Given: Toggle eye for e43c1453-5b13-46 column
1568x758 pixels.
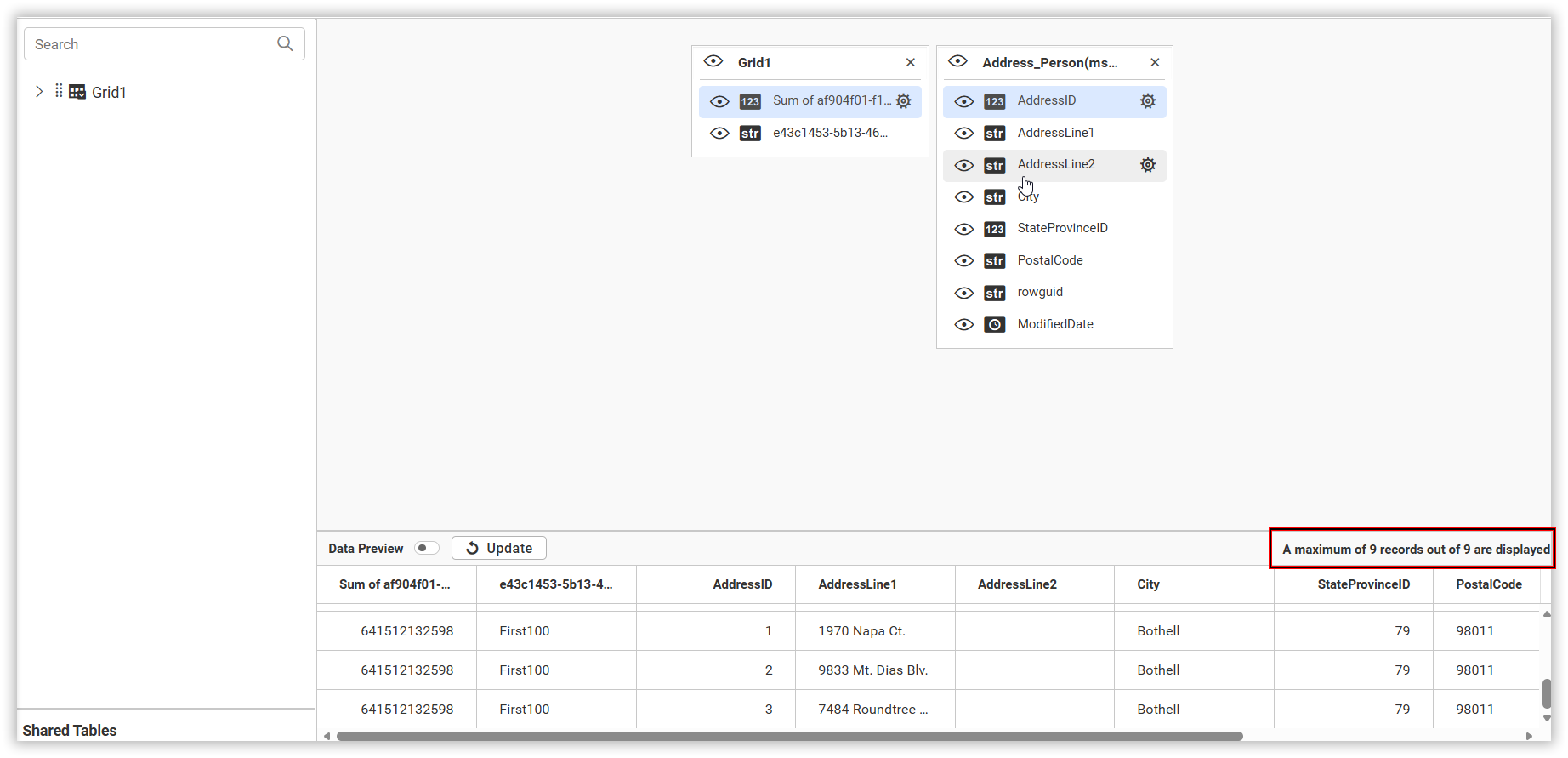Looking at the screenshot, I should coord(719,133).
